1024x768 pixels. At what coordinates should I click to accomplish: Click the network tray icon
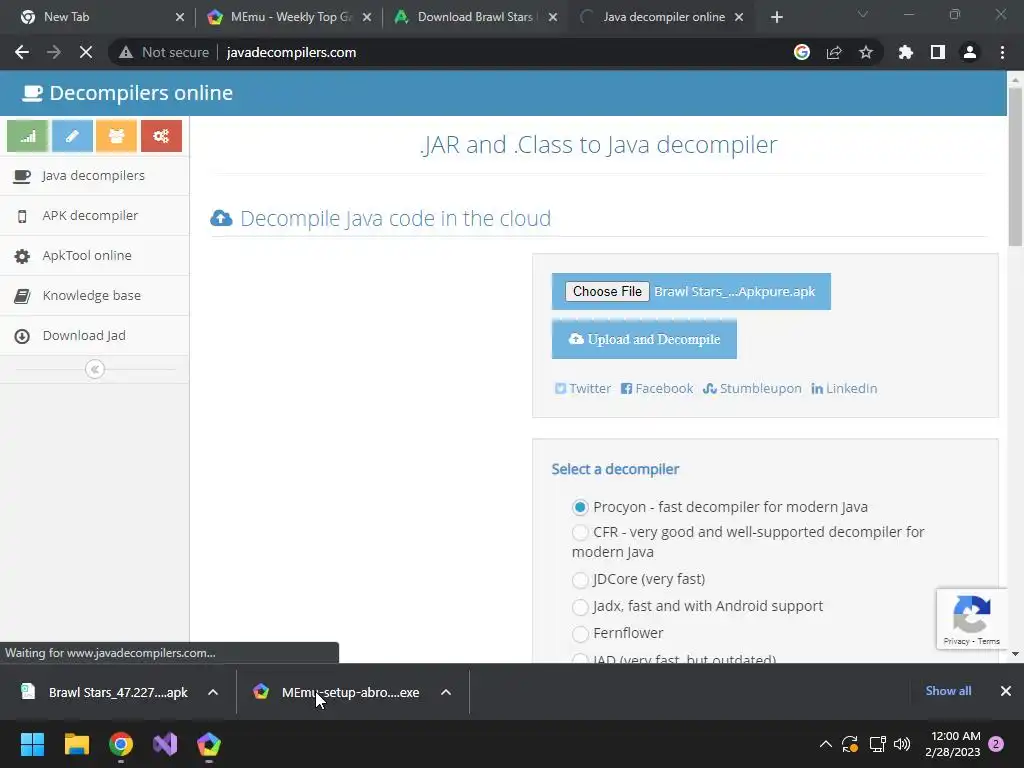pos(877,744)
